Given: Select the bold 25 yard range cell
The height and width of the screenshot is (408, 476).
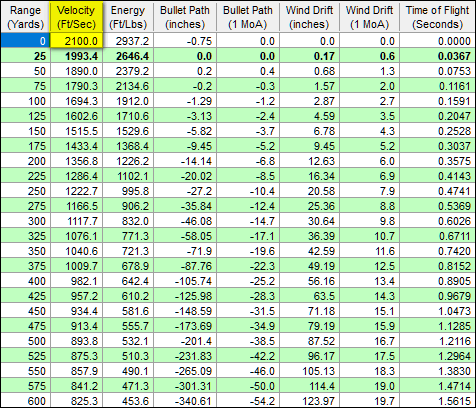Looking at the screenshot, I should (x=26, y=56).
